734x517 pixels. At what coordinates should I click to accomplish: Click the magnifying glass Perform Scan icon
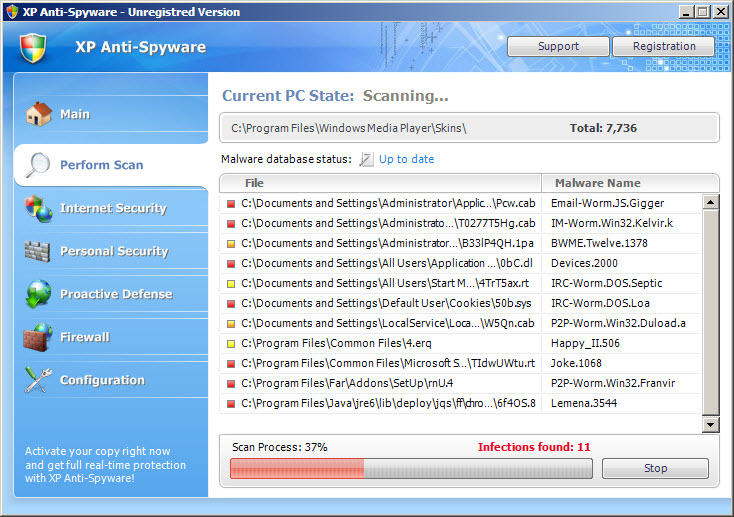pyautogui.click(x=38, y=165)
